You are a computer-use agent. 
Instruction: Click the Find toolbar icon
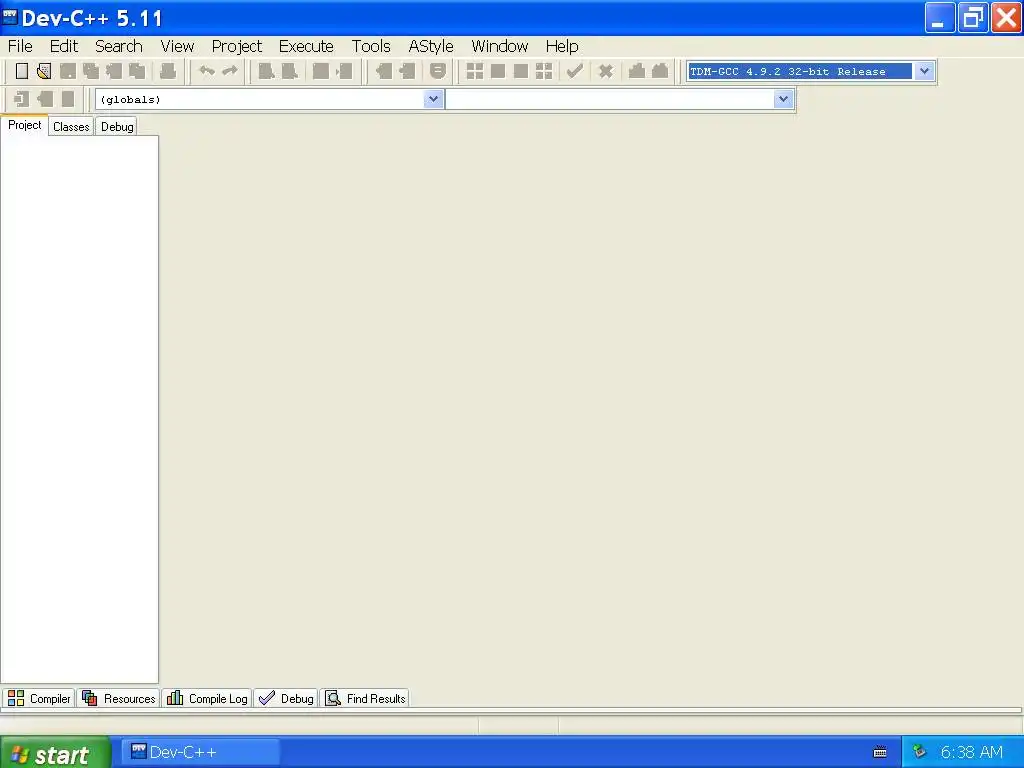click(266, 71)
